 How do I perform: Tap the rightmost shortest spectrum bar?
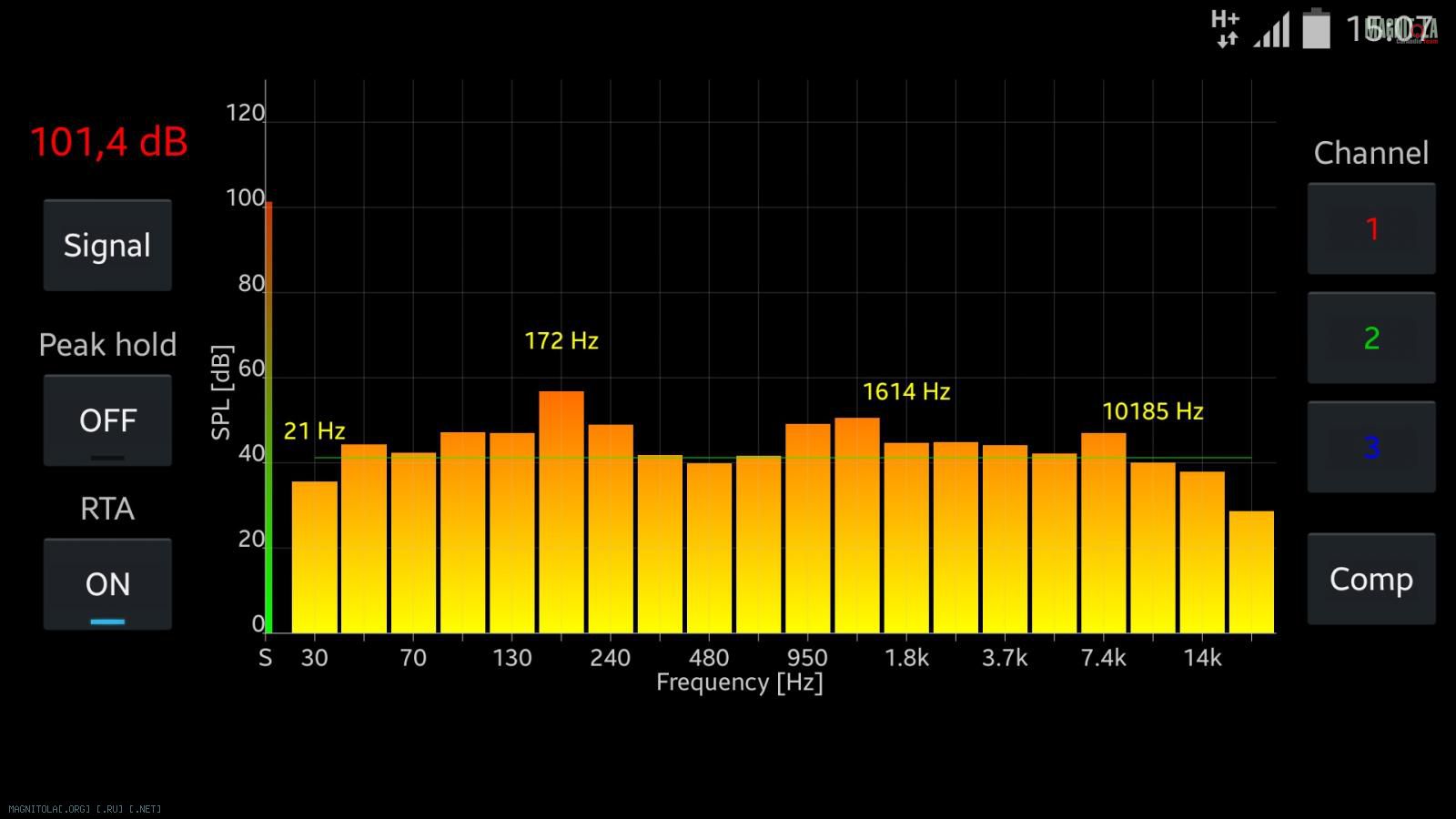tap(1251, 571)
